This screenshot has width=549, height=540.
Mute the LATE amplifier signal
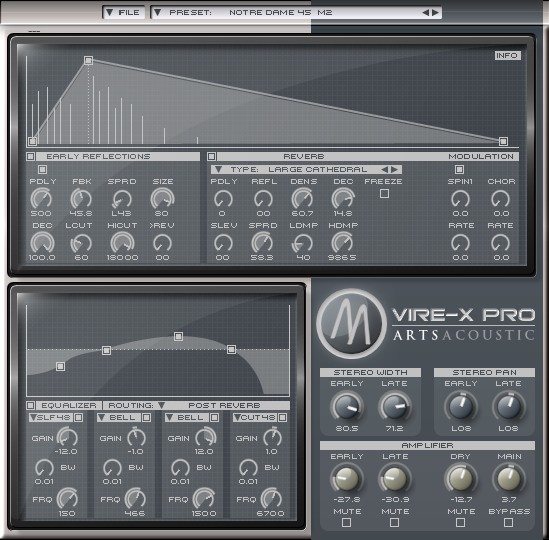click(x=394, y=522)
